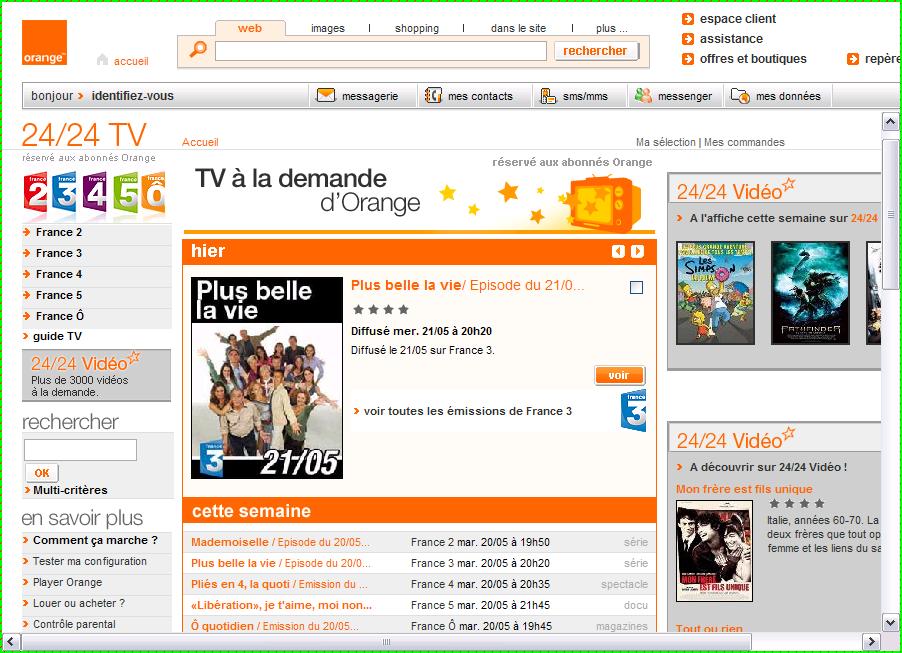Viewport: 902px width, 653px height.
Task: Open the Pathfinder movie poster
Action: coord(810,293)
